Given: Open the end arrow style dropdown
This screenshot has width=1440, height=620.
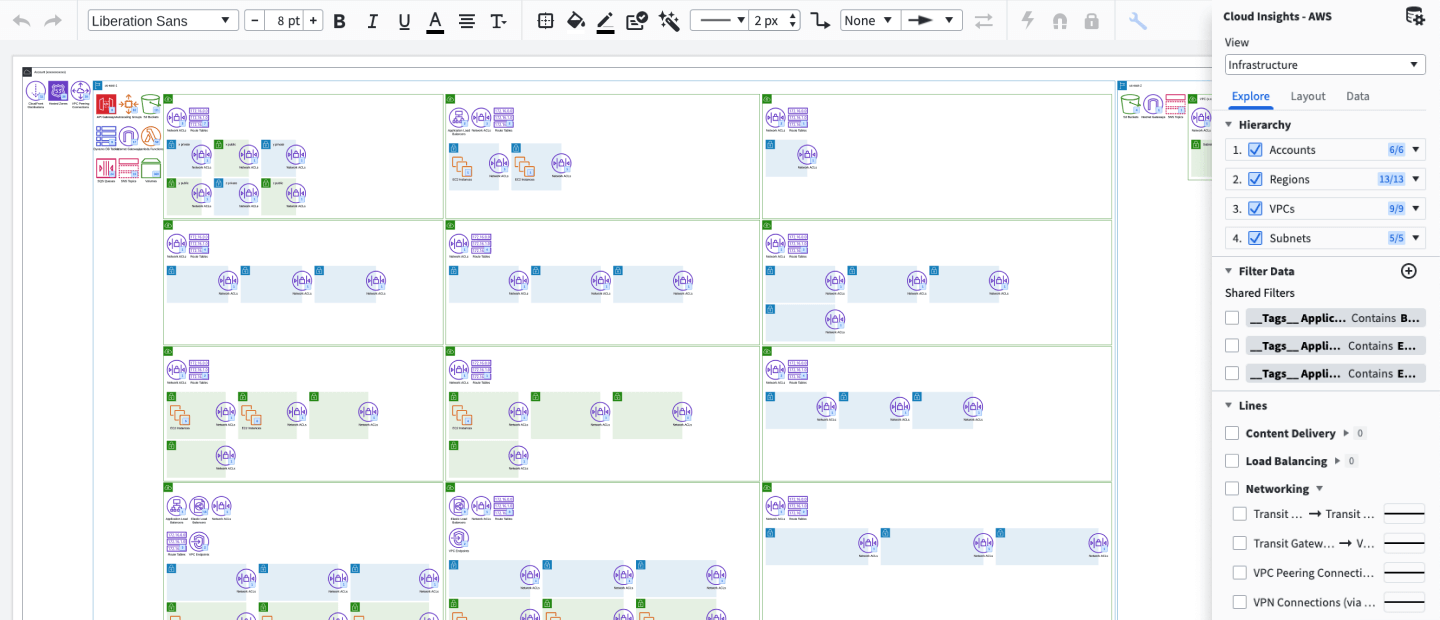Looking at the screenshot, I should 931,21.
